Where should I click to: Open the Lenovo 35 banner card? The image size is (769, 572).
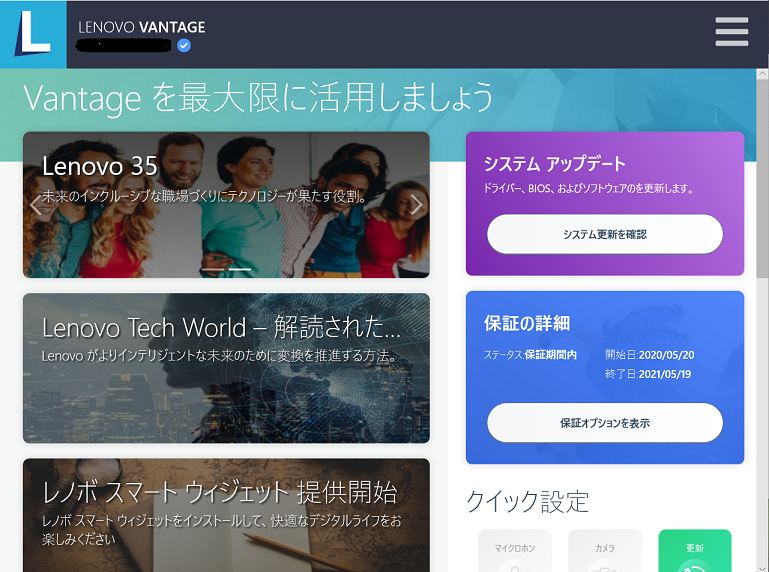click(x=226, y=205)
